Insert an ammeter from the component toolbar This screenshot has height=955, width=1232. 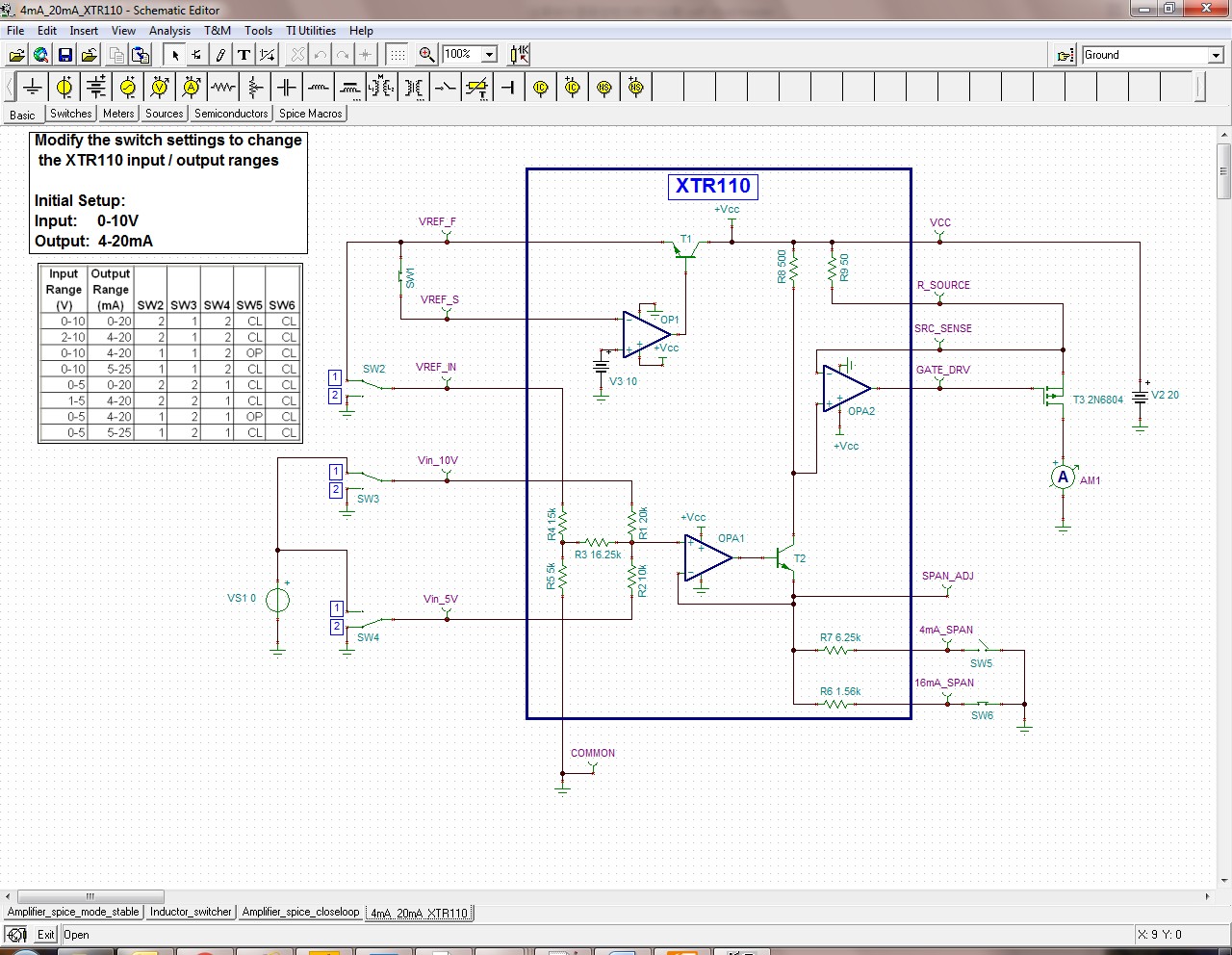[192, 88]
